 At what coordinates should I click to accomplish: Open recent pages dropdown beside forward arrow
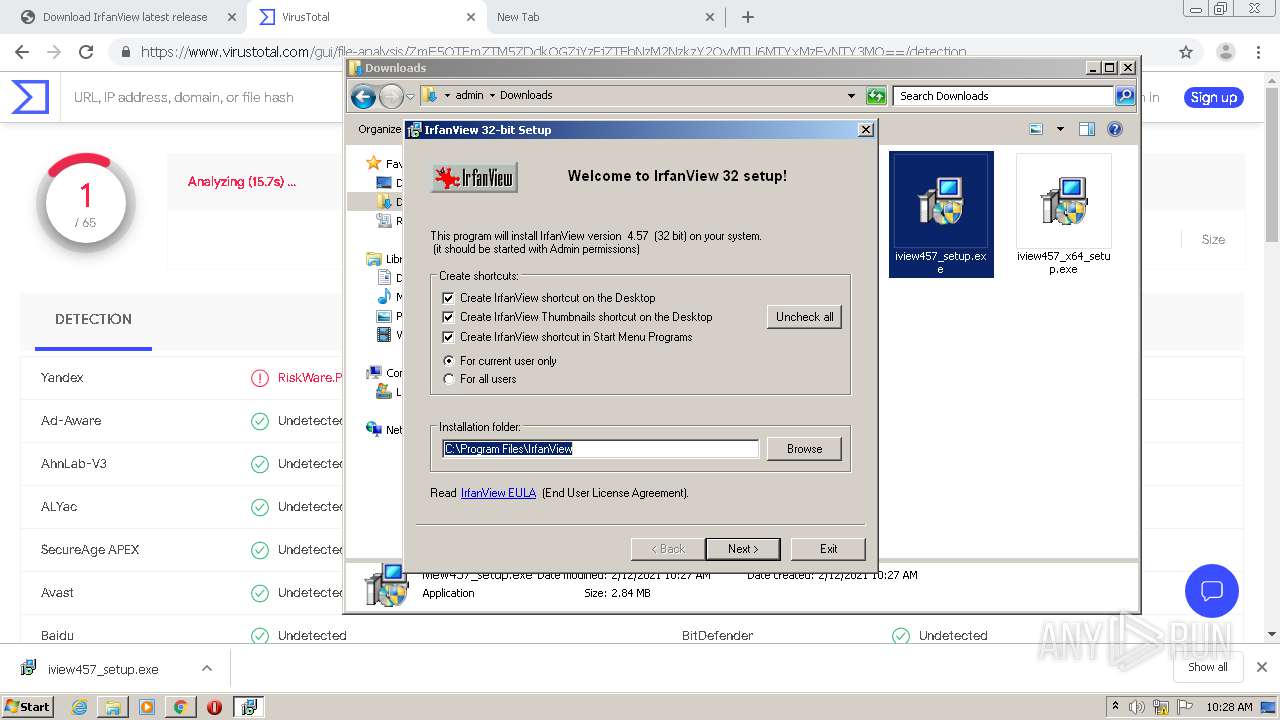point(410,97)
